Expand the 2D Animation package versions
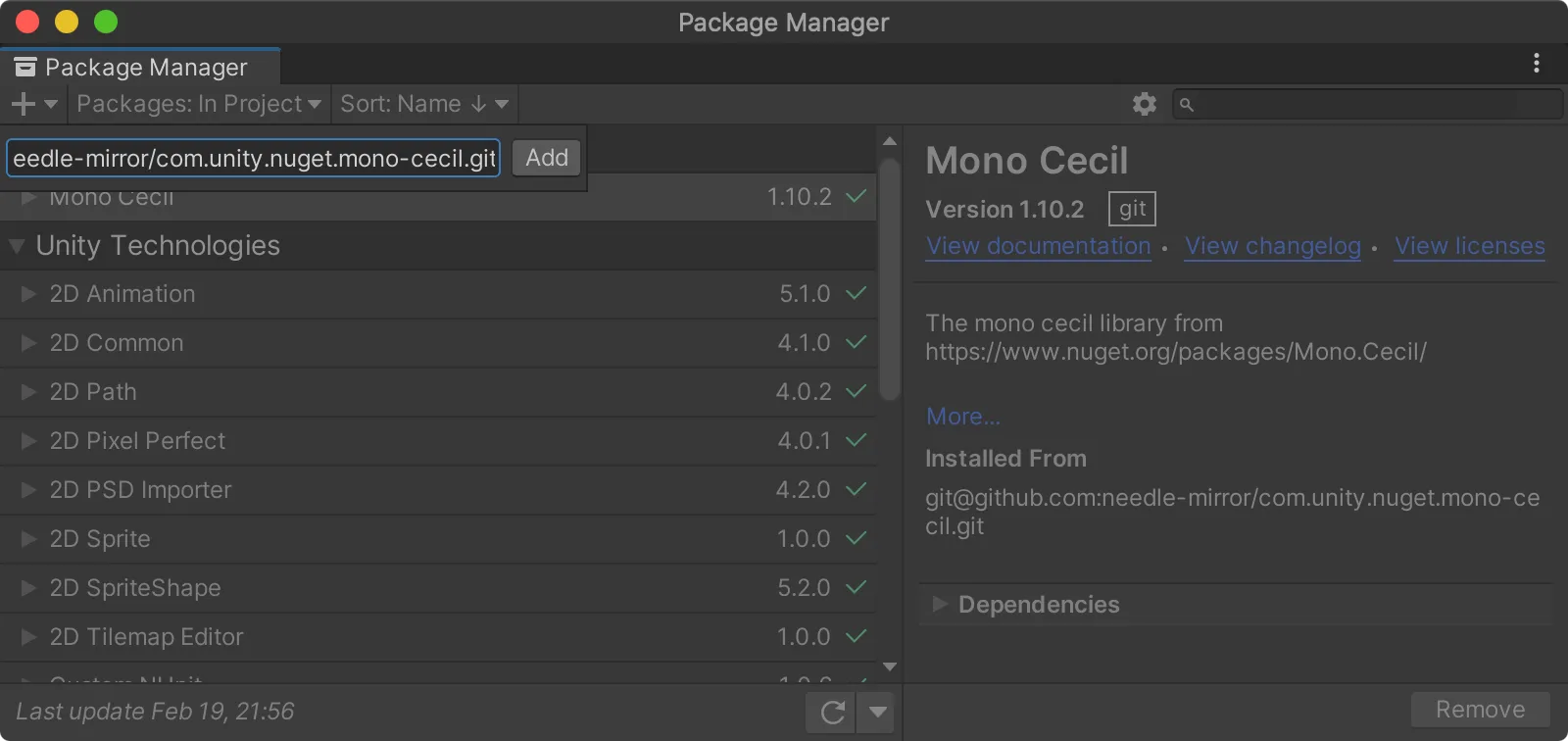The height and width of the screenshot is (741, 1568). (x=28, y=294)
